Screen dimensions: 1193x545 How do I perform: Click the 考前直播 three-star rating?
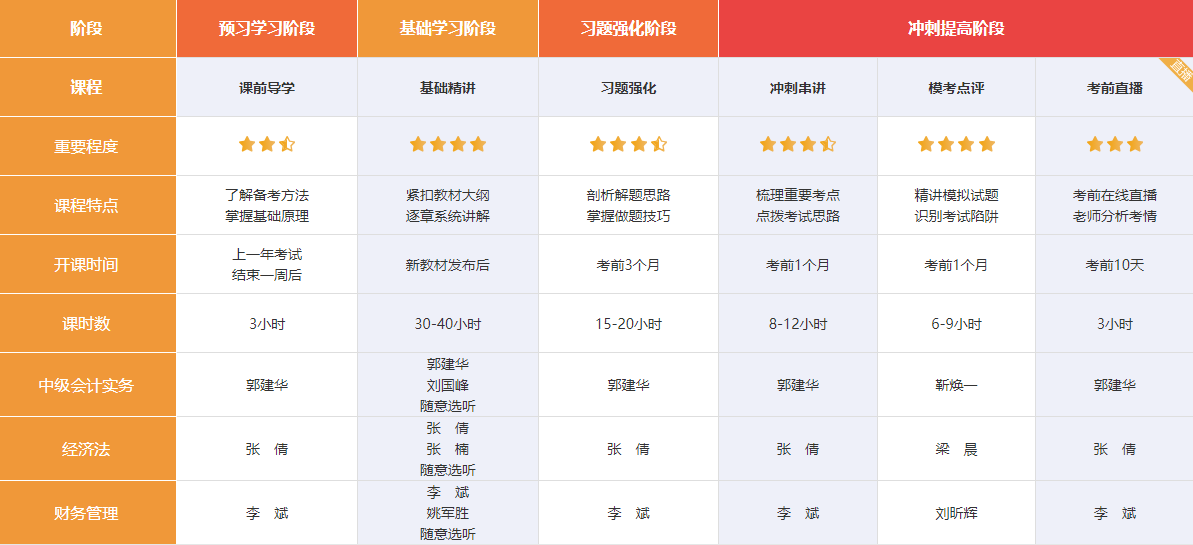click(1115, 144)
